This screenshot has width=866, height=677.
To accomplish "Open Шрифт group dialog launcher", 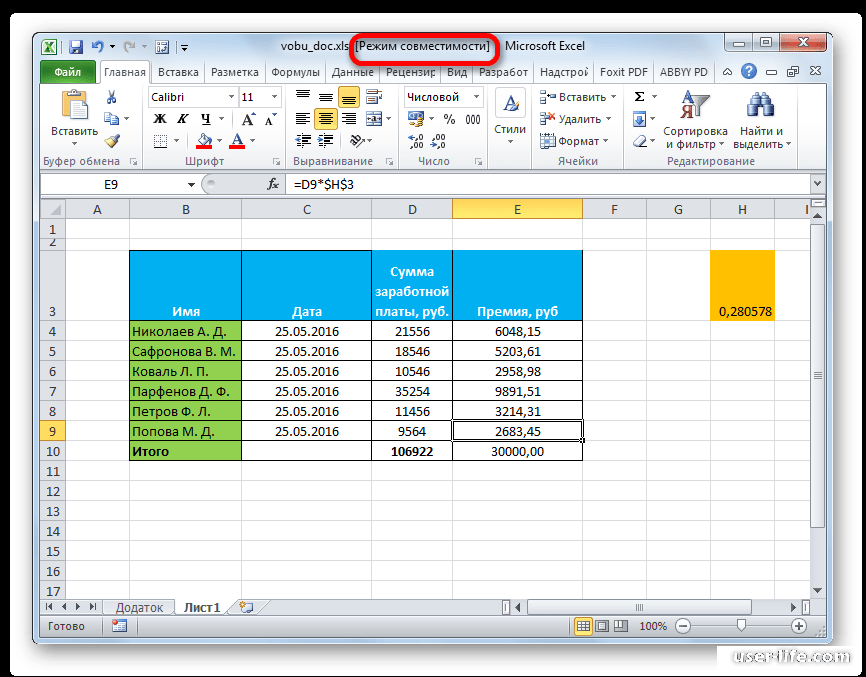I will [276, 162].
